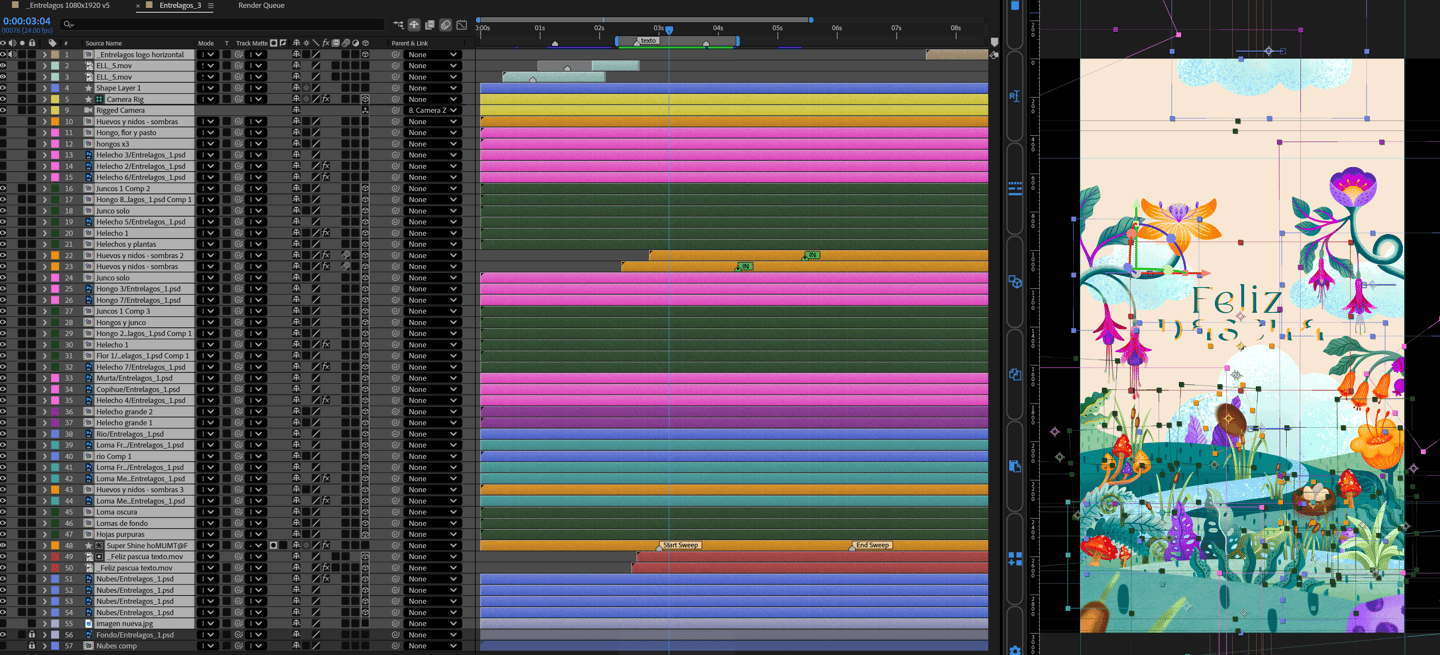Hide the Shape Layer 1 layer eye
Viewport: 1440px width, 655px height.
[3, 88]
